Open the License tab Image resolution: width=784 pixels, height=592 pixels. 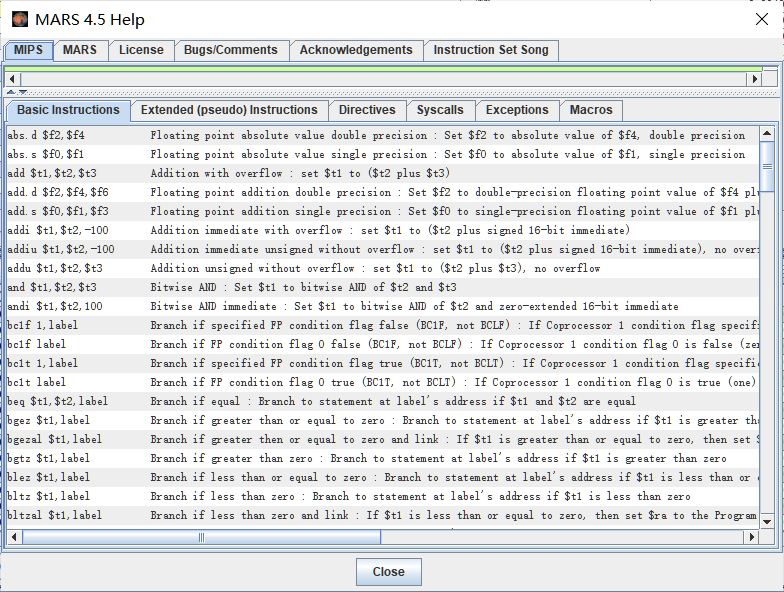[141, 50]
